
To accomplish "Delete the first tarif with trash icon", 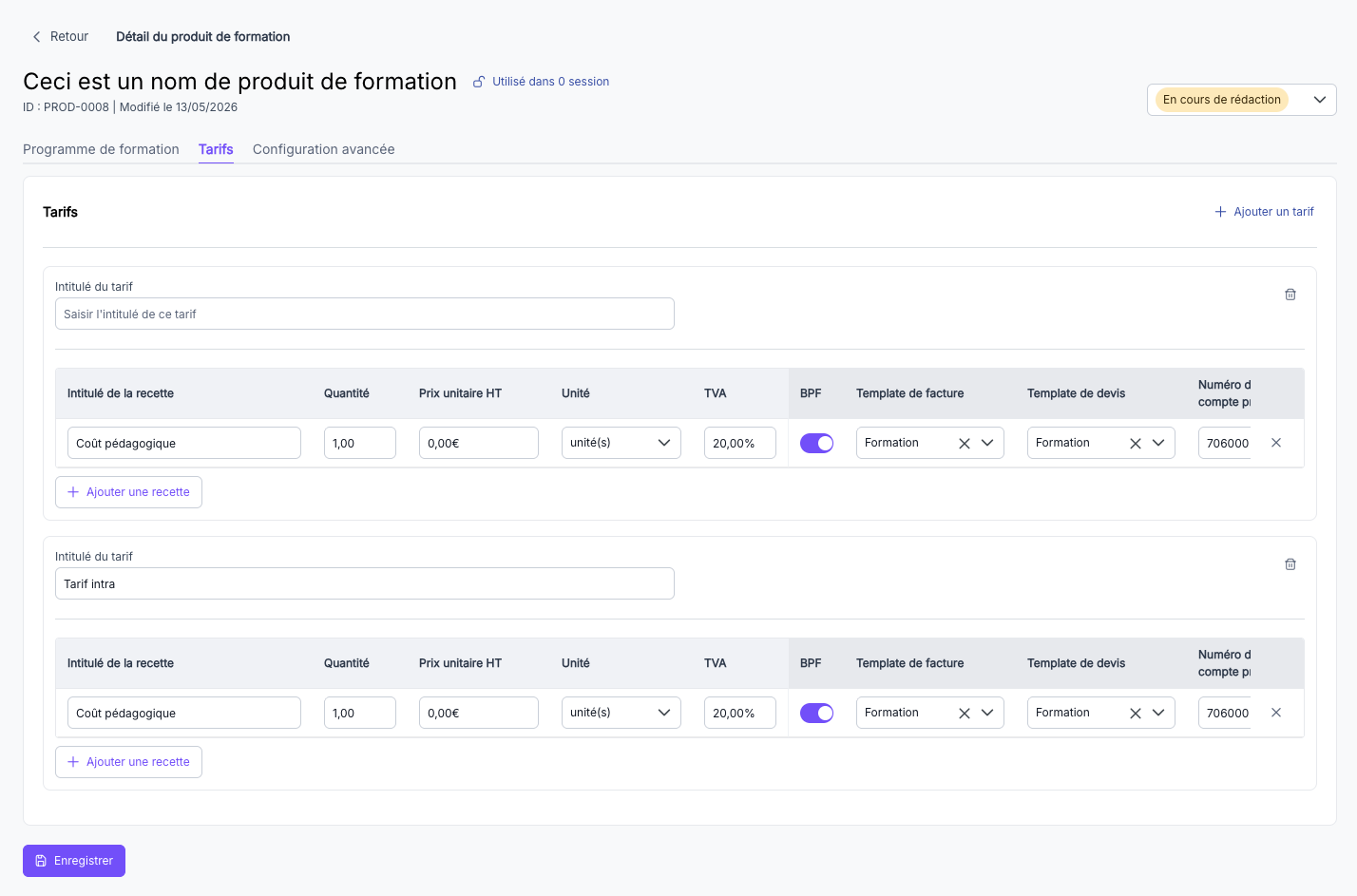I will coord(1290,295).
